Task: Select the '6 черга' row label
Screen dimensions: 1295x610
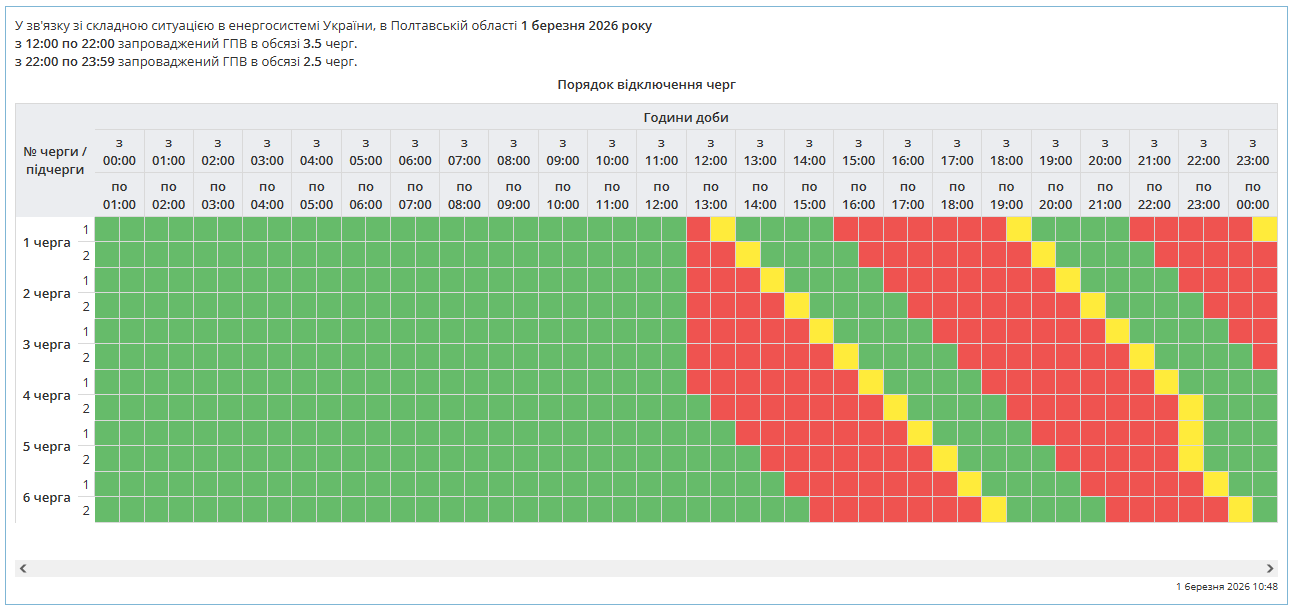Action: pyautogui.click(x=47, y=497)
